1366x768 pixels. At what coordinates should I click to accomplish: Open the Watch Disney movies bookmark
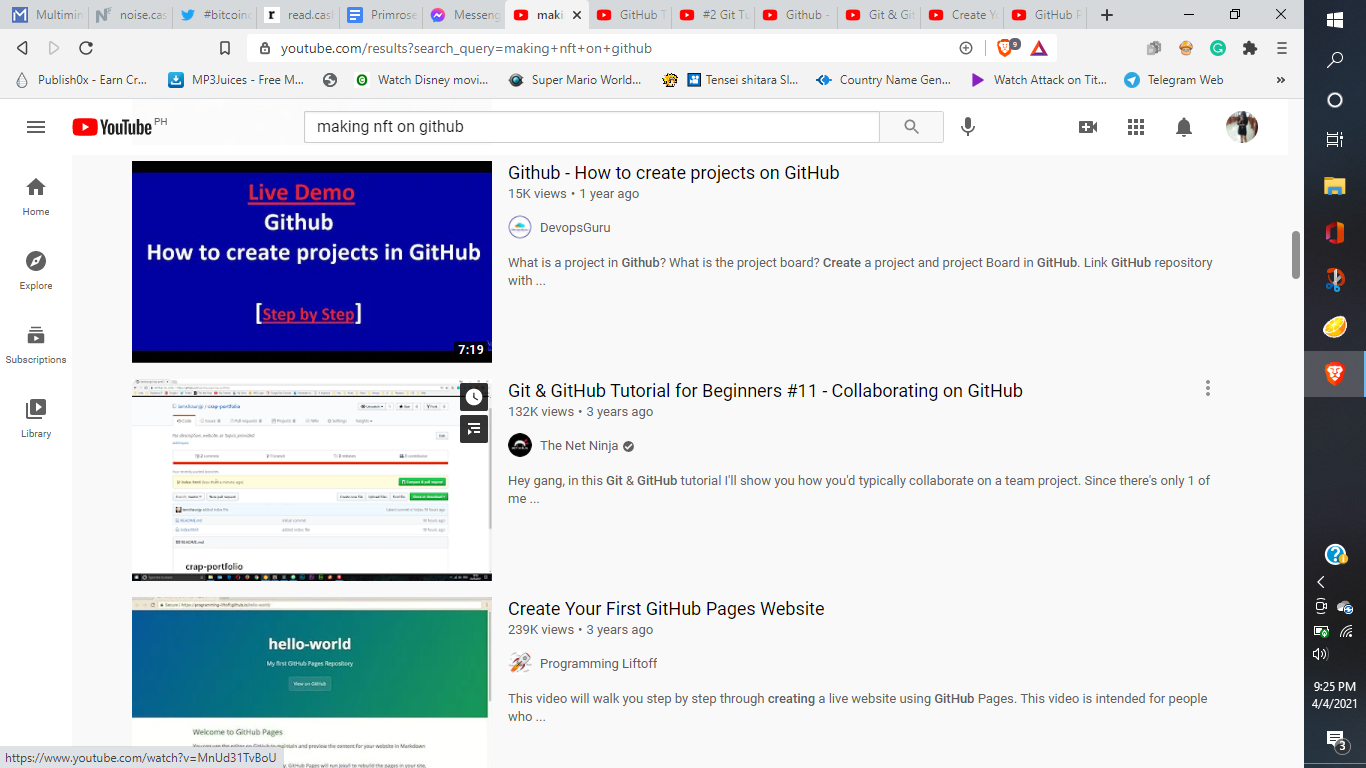(x=422, y=80)
